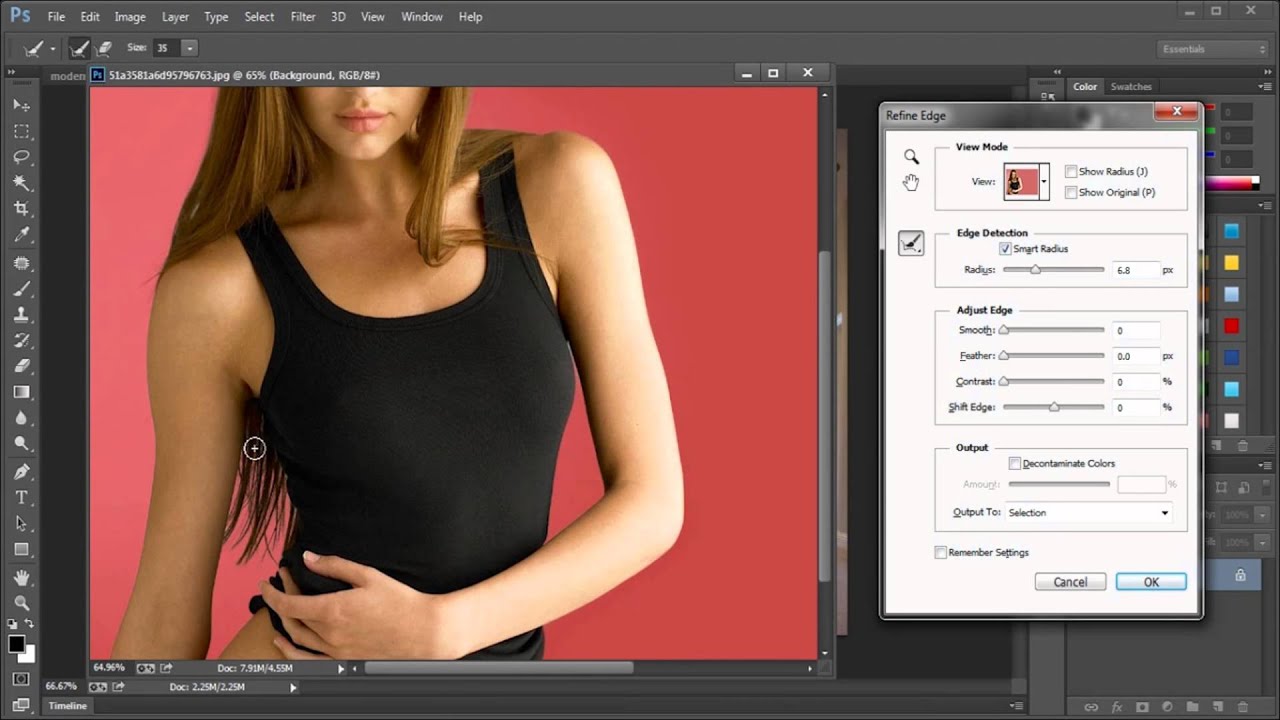Open the brush Size dropdown arrow
This screenshot has width=1280, height=720.
point(189,48)
